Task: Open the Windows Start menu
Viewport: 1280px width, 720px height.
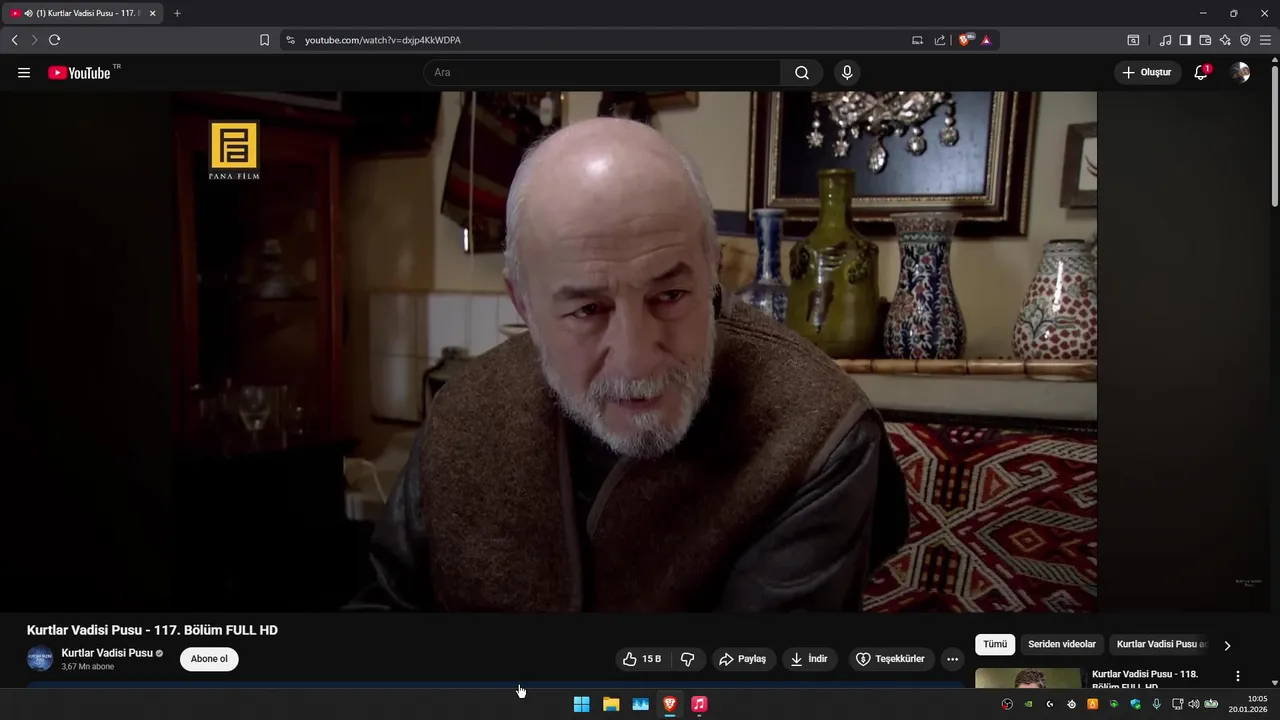Action: point(581,704)
